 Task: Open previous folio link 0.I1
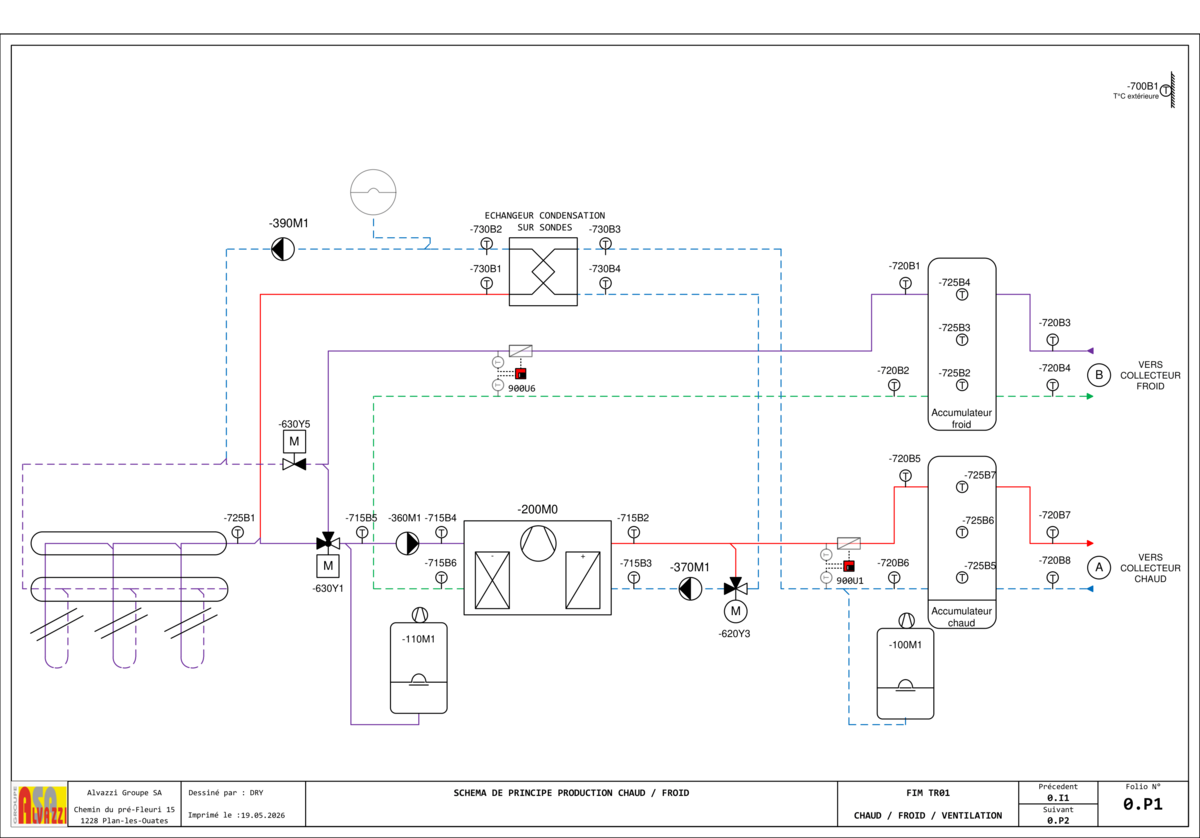pos(1056,798)
